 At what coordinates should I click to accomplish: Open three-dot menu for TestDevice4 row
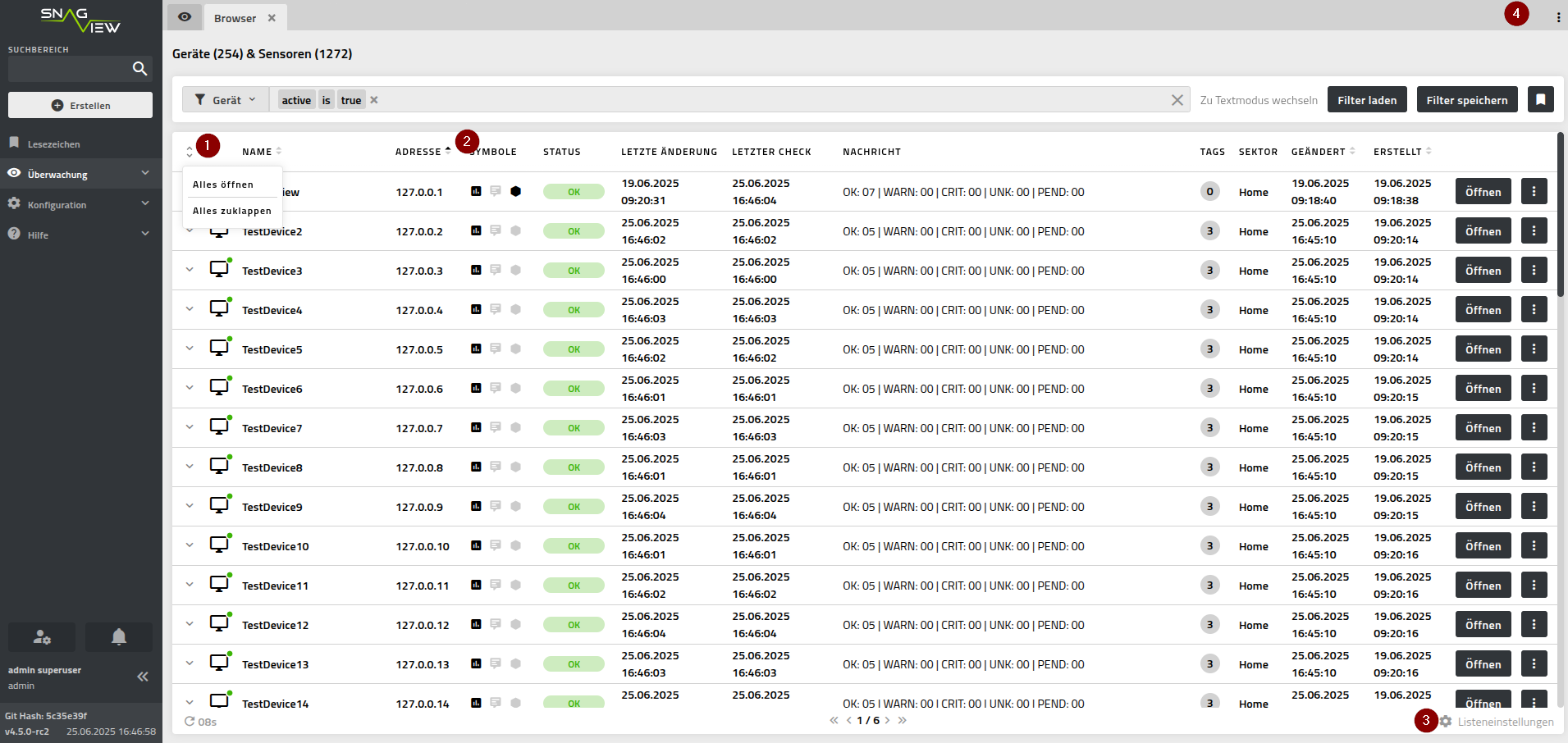(x=1534, y=310)
